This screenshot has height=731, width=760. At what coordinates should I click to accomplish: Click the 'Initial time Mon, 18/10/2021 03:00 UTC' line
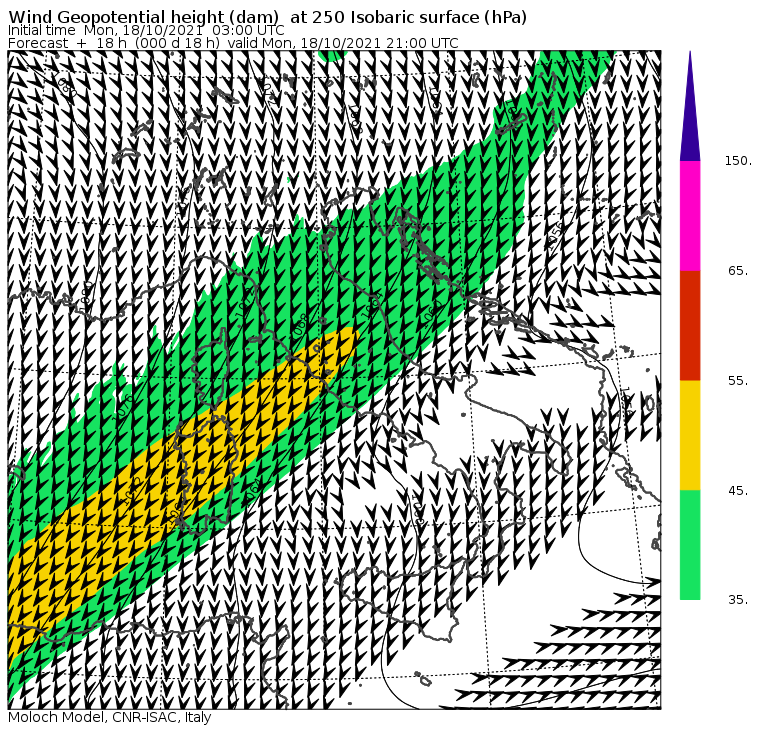point(146,30)
